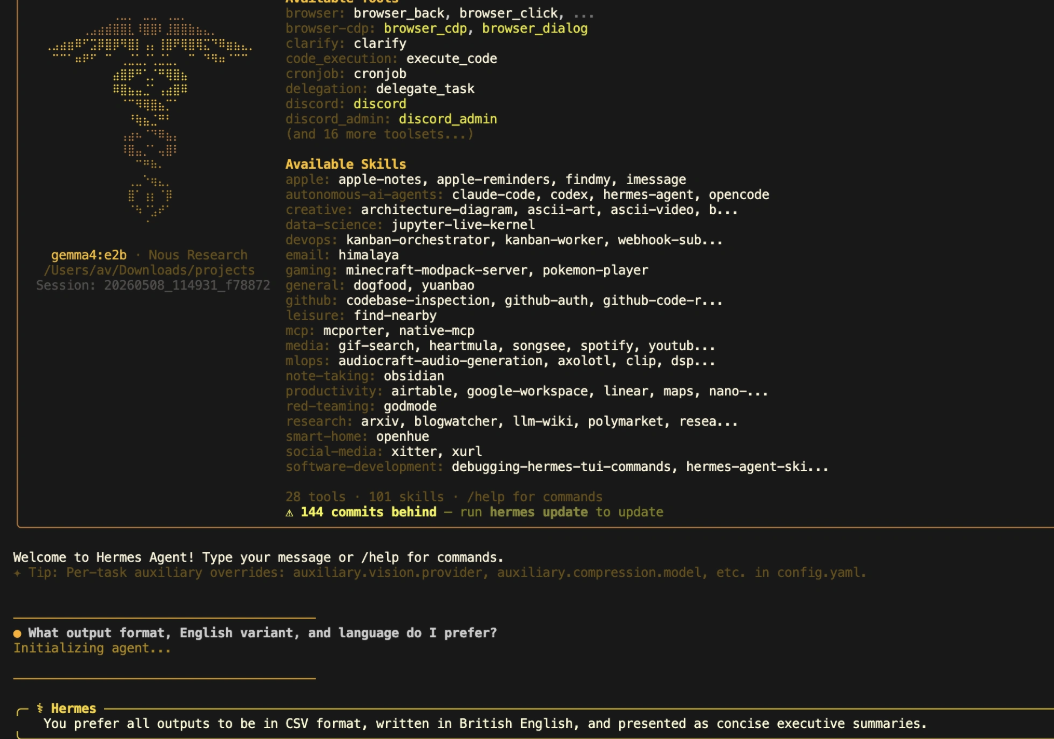Viewport: 1054px width, 739px height.
Task: Select the model name gemma4:e2b
Action: pyautogui.click(x=89, y=255)
